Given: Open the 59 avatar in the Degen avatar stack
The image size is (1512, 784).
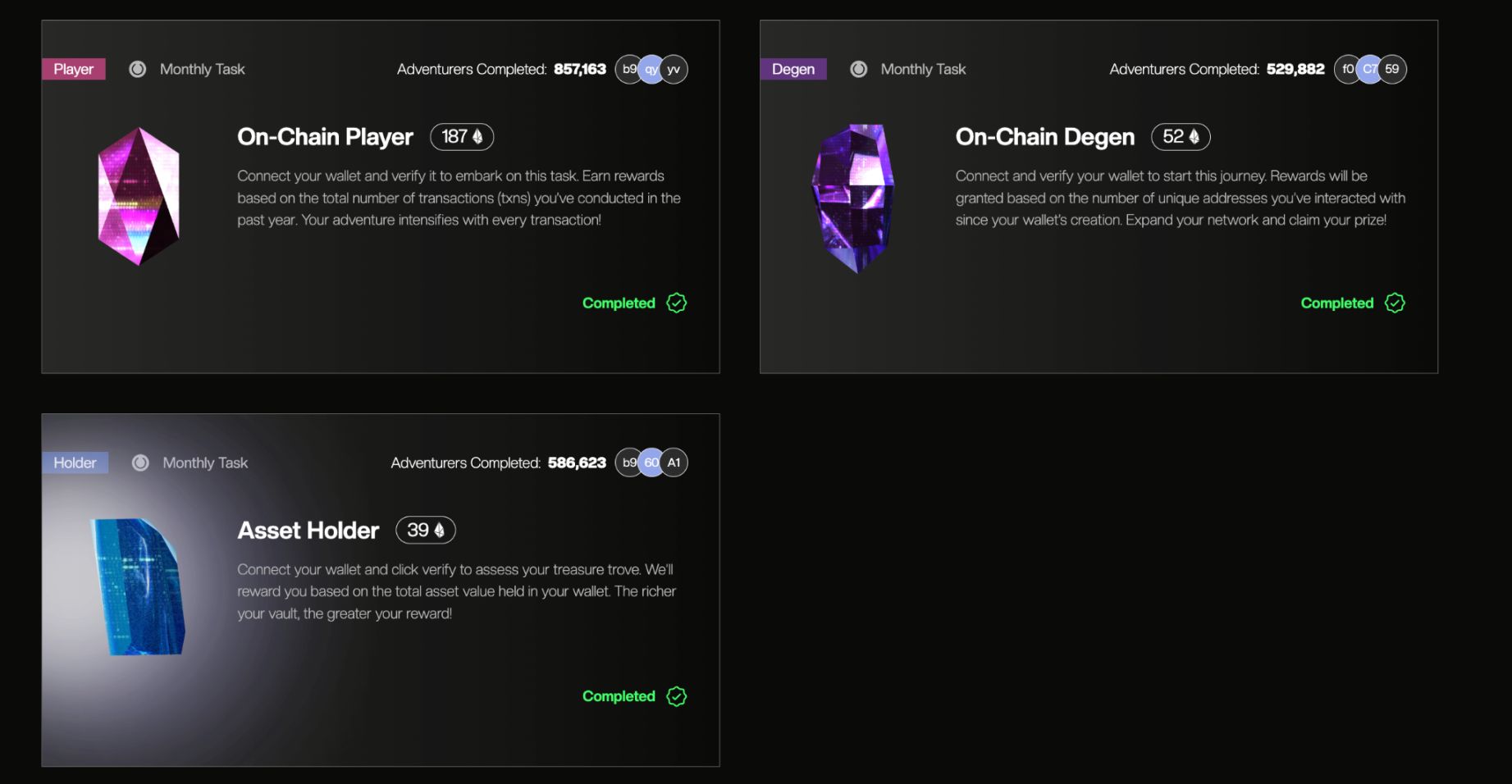Looking at the screenshot, I should [1391, 69].
